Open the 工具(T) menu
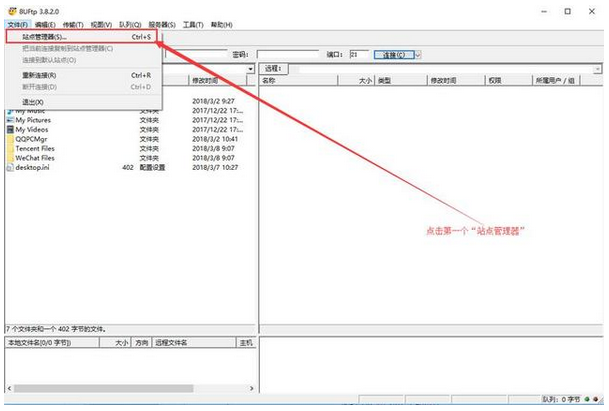 (x=193, y=25)
